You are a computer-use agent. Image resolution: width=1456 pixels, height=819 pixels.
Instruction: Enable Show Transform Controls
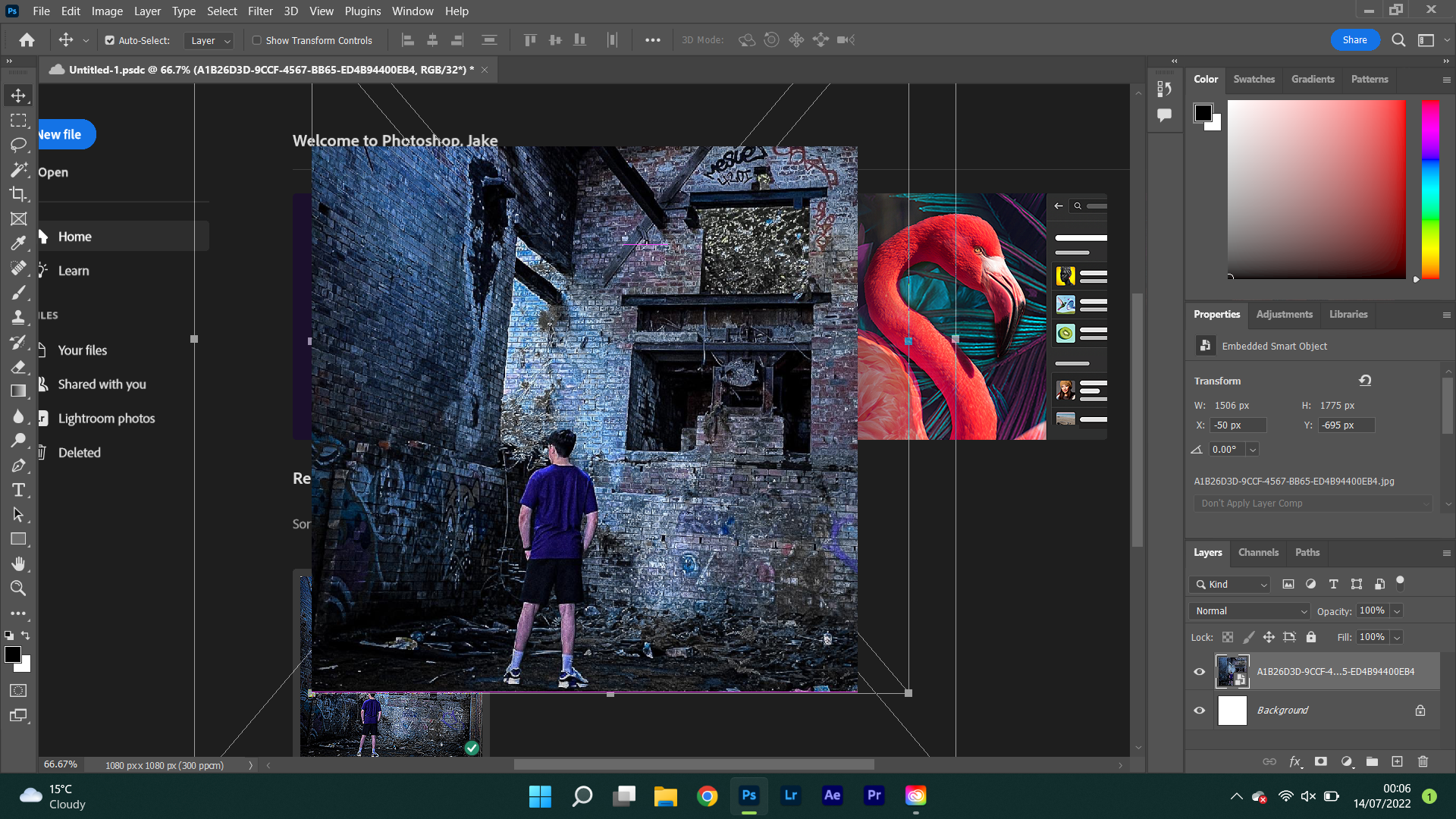pyautogui.click(x=257, y=40)
